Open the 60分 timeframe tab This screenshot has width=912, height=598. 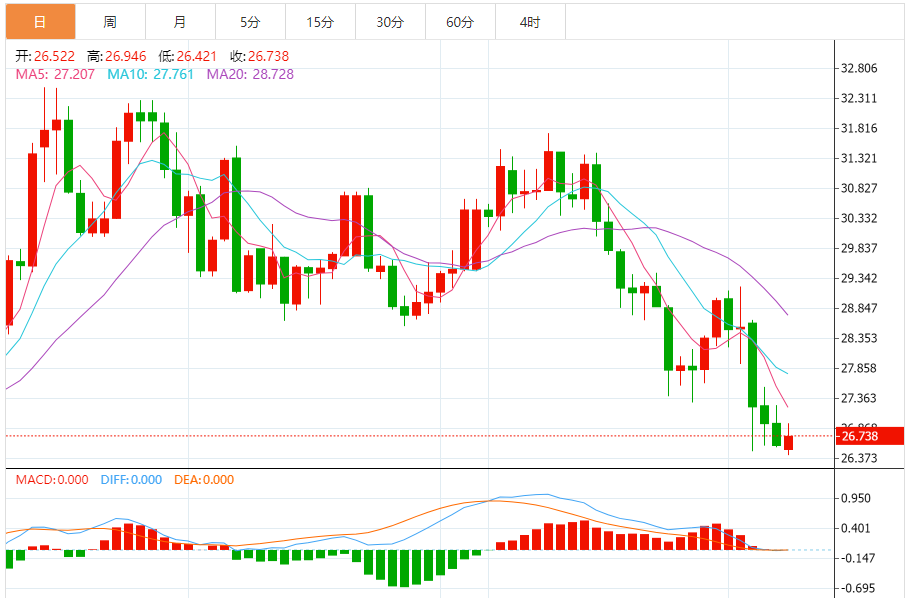(x=460, y=22)
